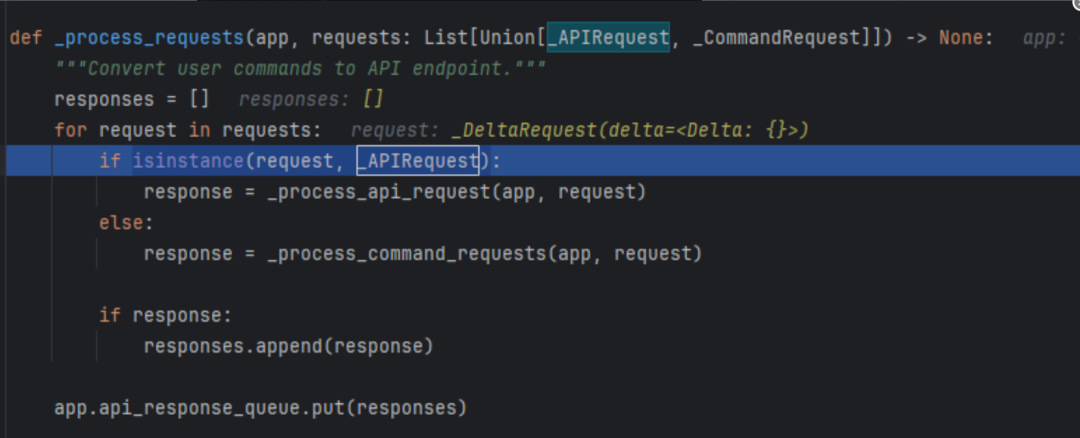Click the isinstance call on the highlighted line

tap(188, 161)
